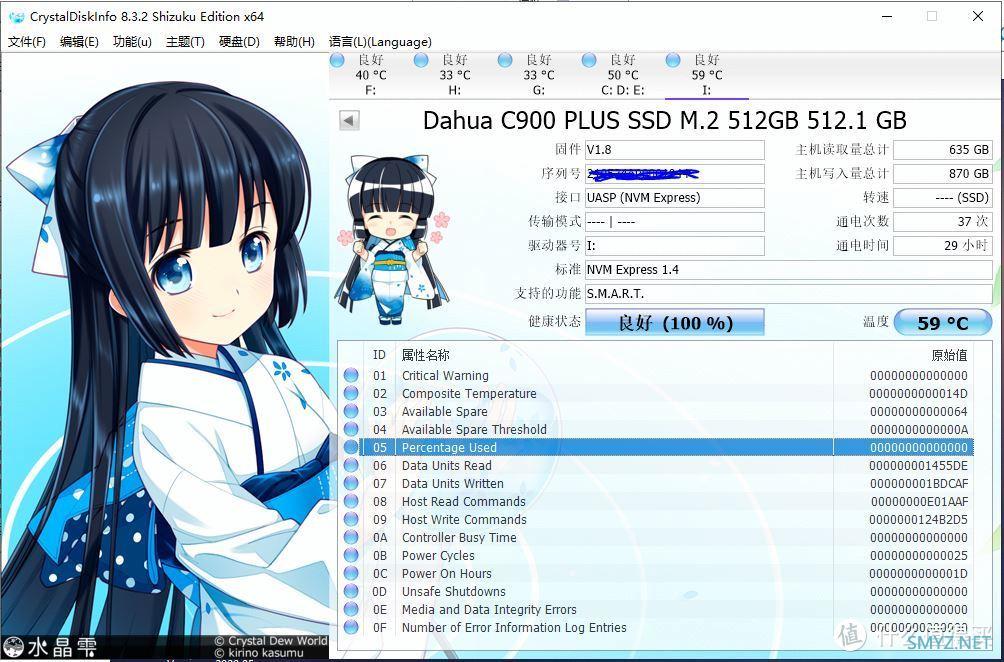The height and width of the screenshot is (662, 1004).
Task: Click status icon of Power On Hours row
Action: click(351, 573)
